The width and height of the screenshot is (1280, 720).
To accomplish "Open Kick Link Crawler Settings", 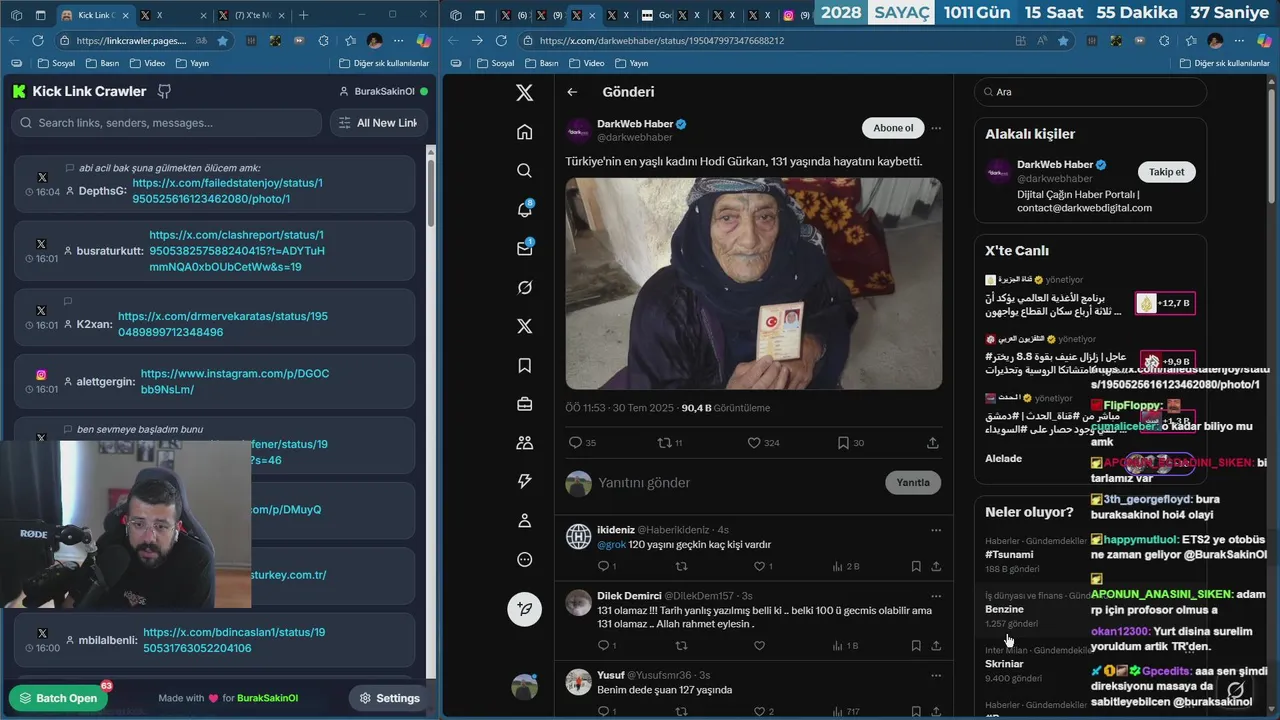I will click(x=390, y=698).
